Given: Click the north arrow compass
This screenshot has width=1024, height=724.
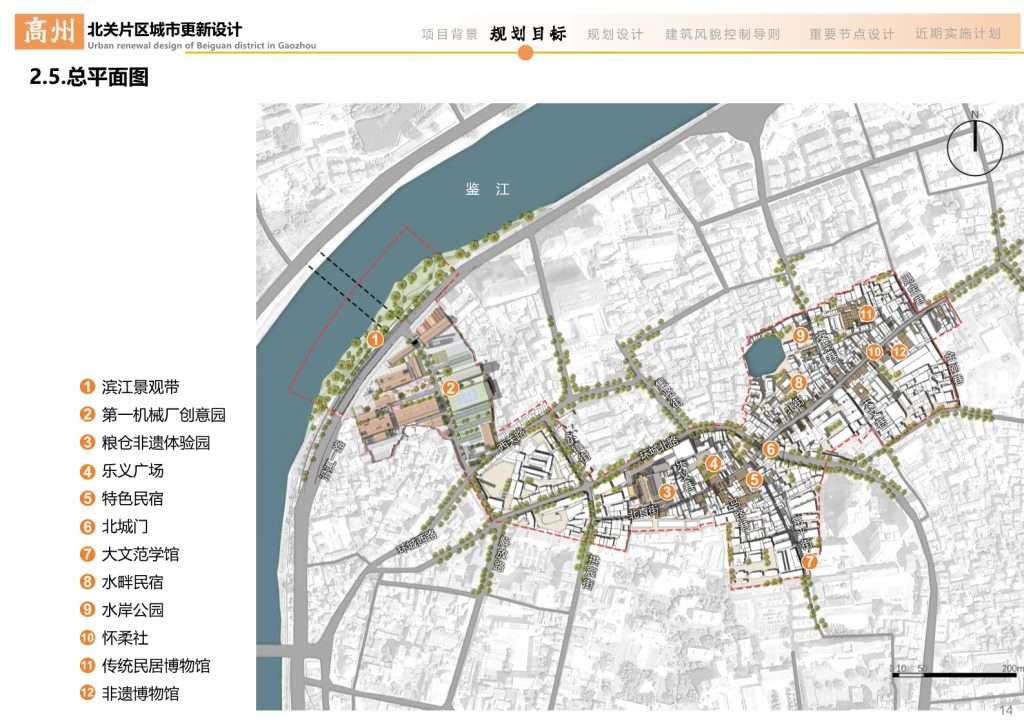Looking at the screenshot, I should tap(975, 148).
